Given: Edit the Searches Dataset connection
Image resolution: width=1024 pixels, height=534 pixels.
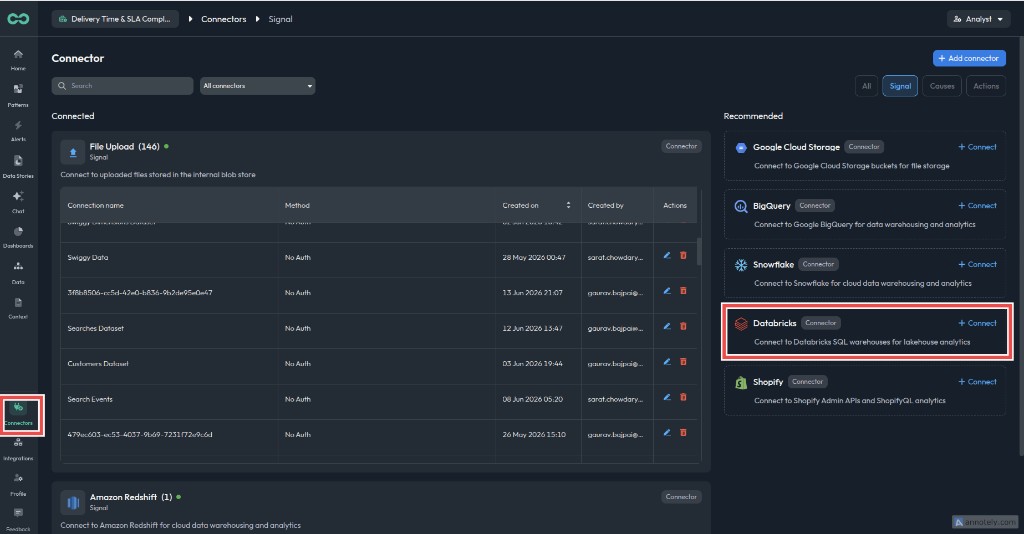Looking at the screenshot, I should 667,326.
